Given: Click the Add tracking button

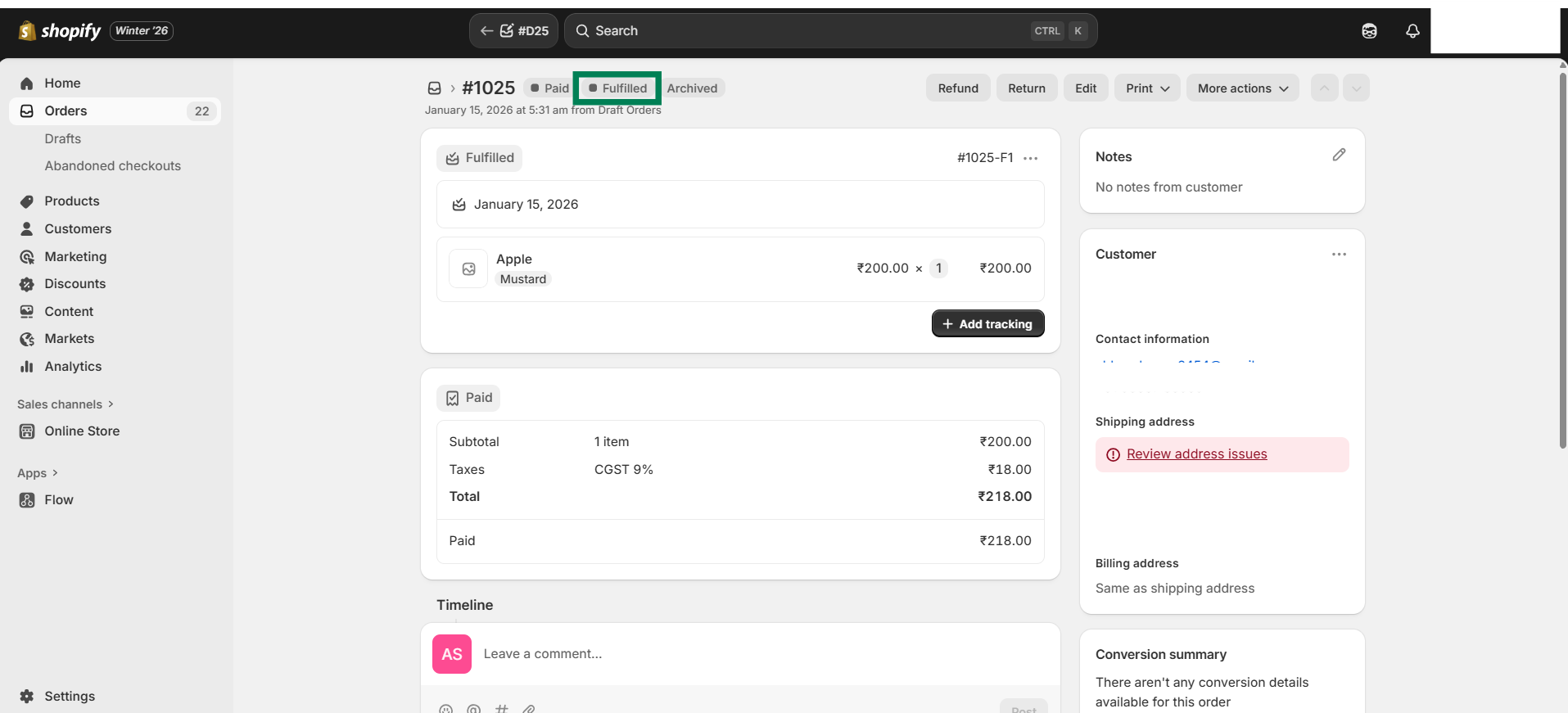Looking at the screenshot, I should click(987, 324).
